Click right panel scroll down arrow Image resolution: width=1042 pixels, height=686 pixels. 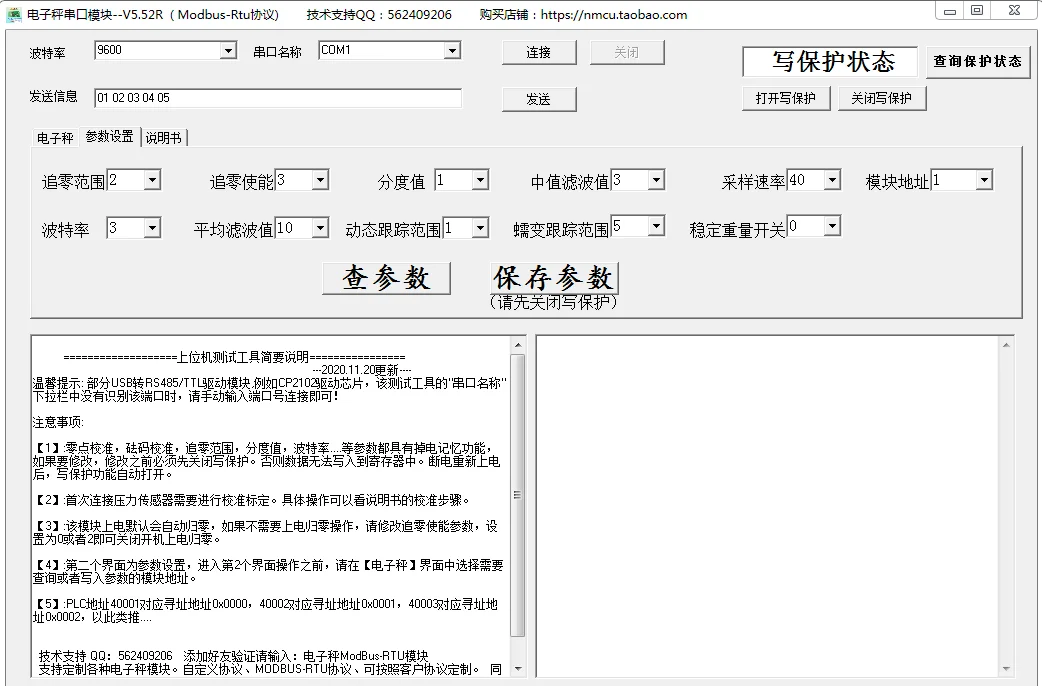tap(1006, 669)
